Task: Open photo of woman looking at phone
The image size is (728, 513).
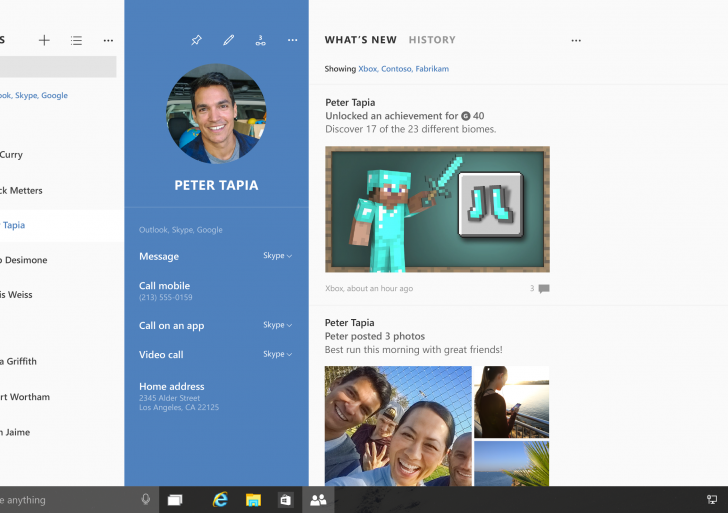Action: click(x=512, y=402)
